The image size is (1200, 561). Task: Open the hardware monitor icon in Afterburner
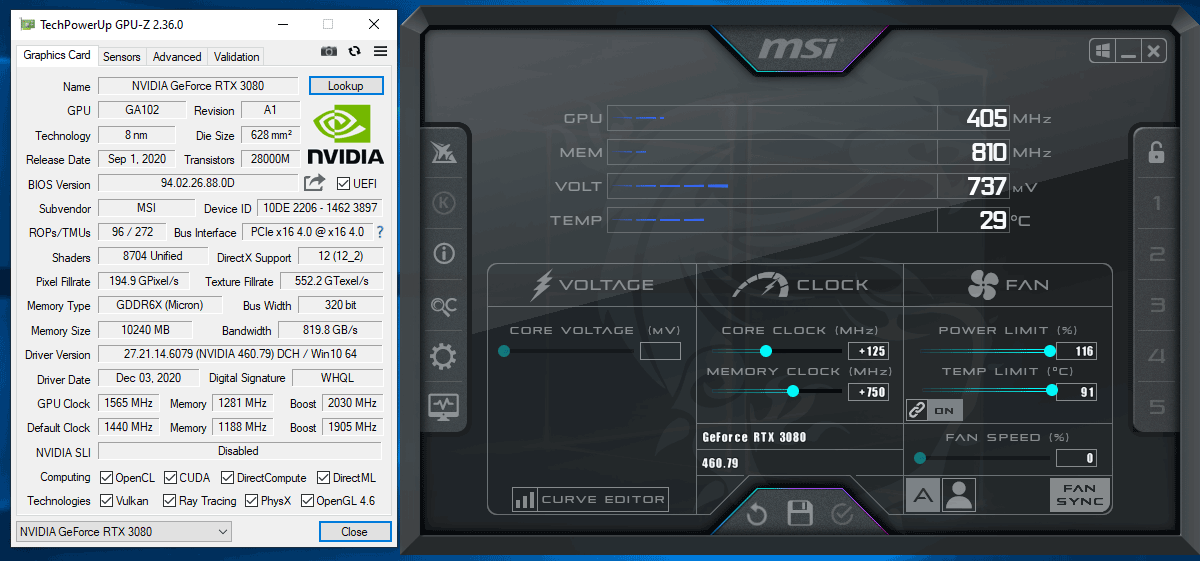443,406
